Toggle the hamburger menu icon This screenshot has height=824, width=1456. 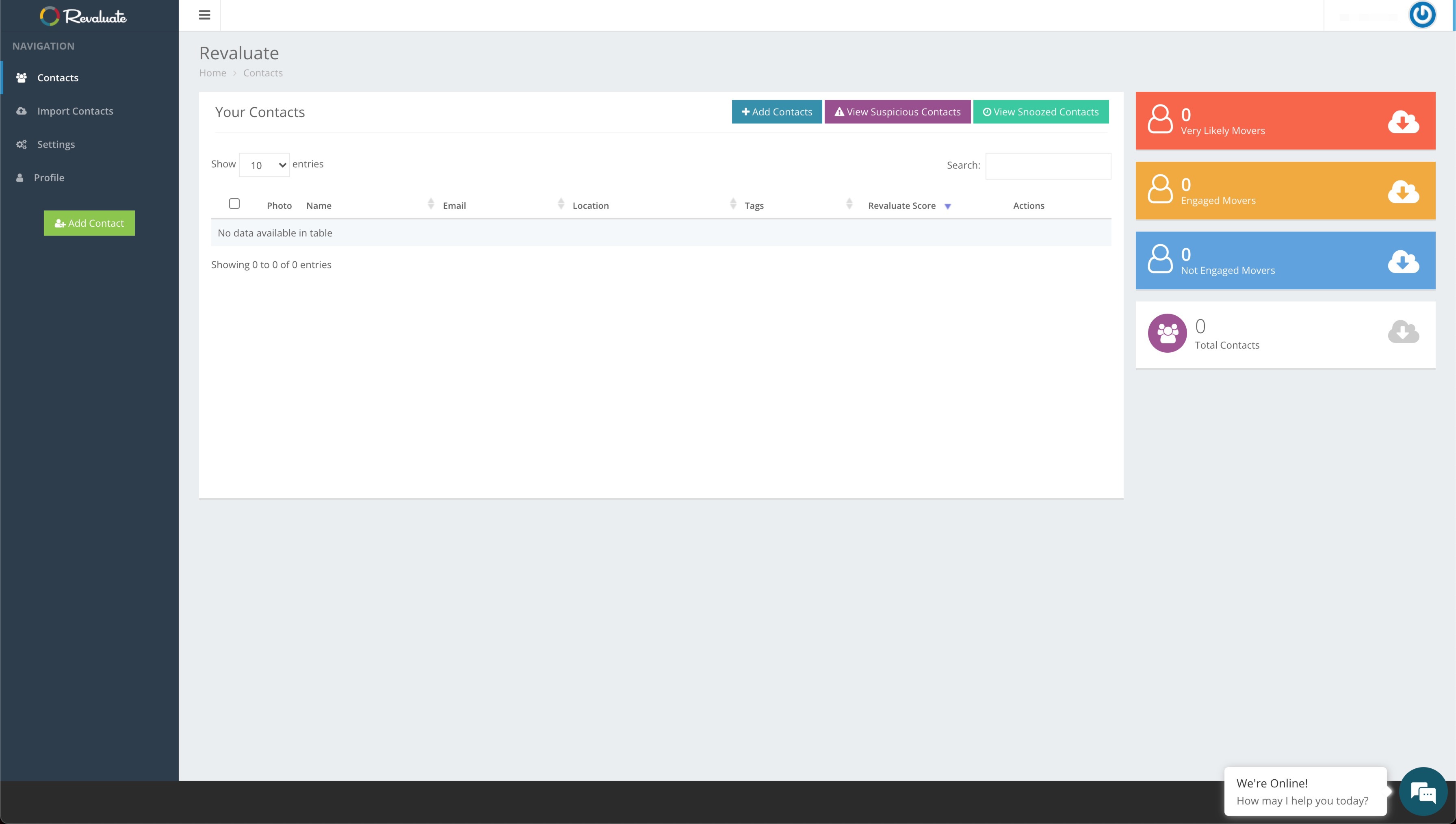coord(205,15)
